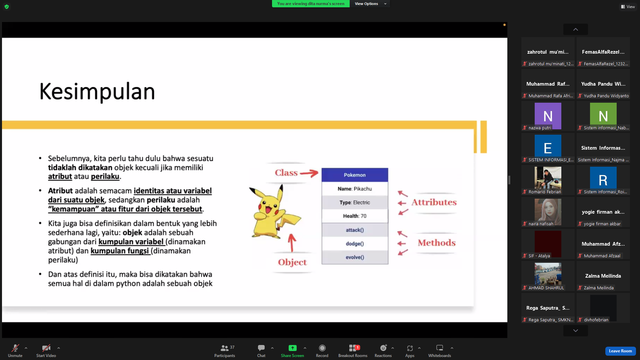Select Yudha Pandu Widyanto participant tile
This screenshot has height=360, width=640.
[x=603, y=84]
